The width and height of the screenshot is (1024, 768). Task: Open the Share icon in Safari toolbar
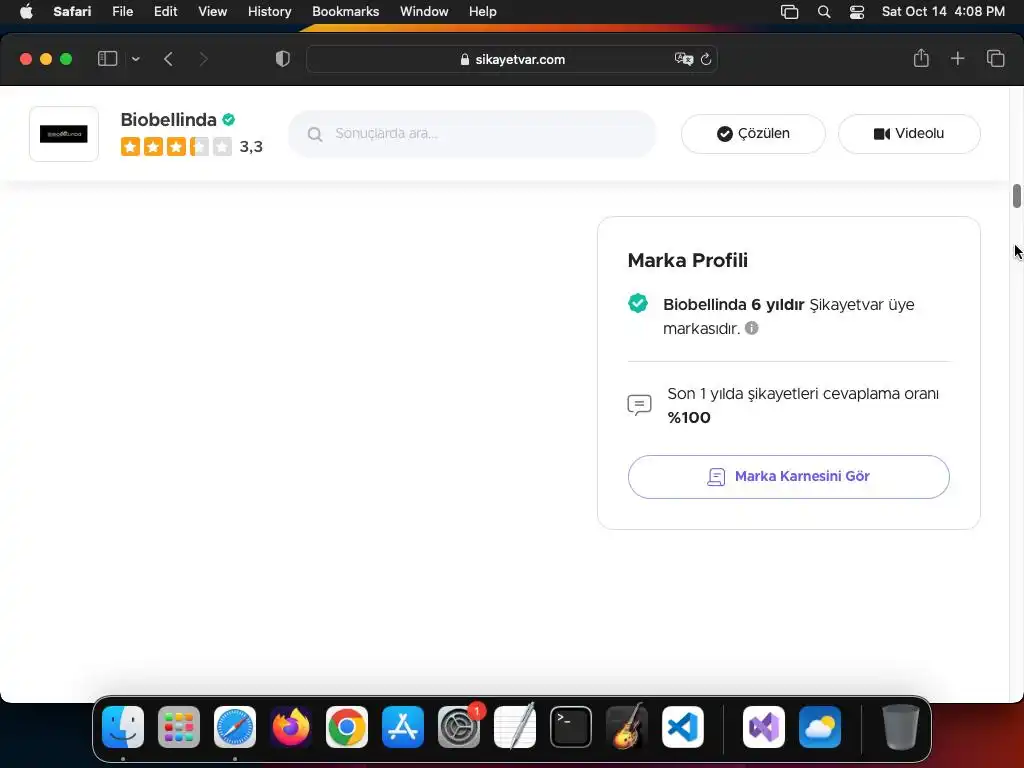[921, 58]
